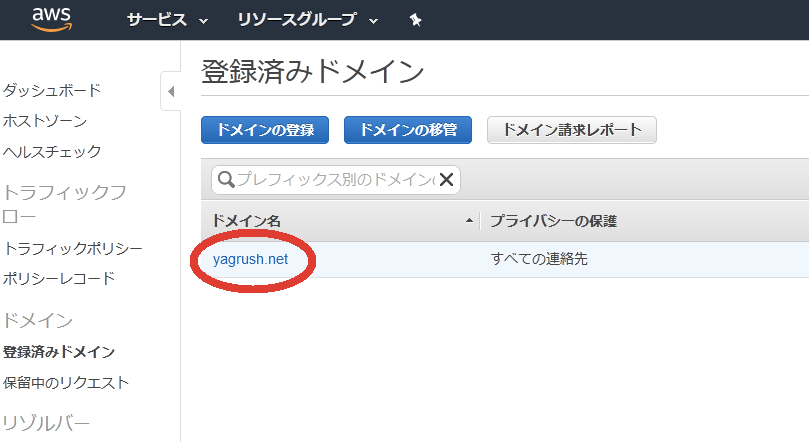This screenshot has height=442, width=809.
Task: Go to ダッシュボード in sidebar
Action: coord(52,90)
